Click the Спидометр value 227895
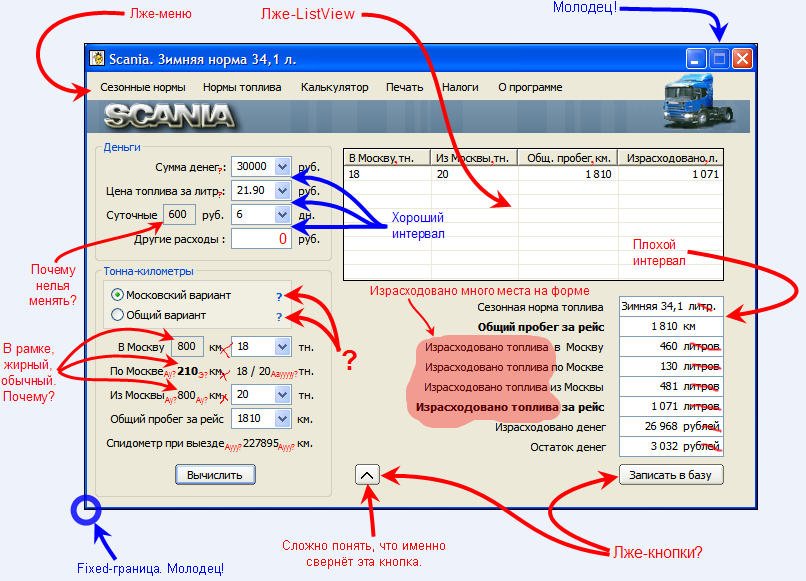The width and height of the screenshot is (806, 581). 261,443
